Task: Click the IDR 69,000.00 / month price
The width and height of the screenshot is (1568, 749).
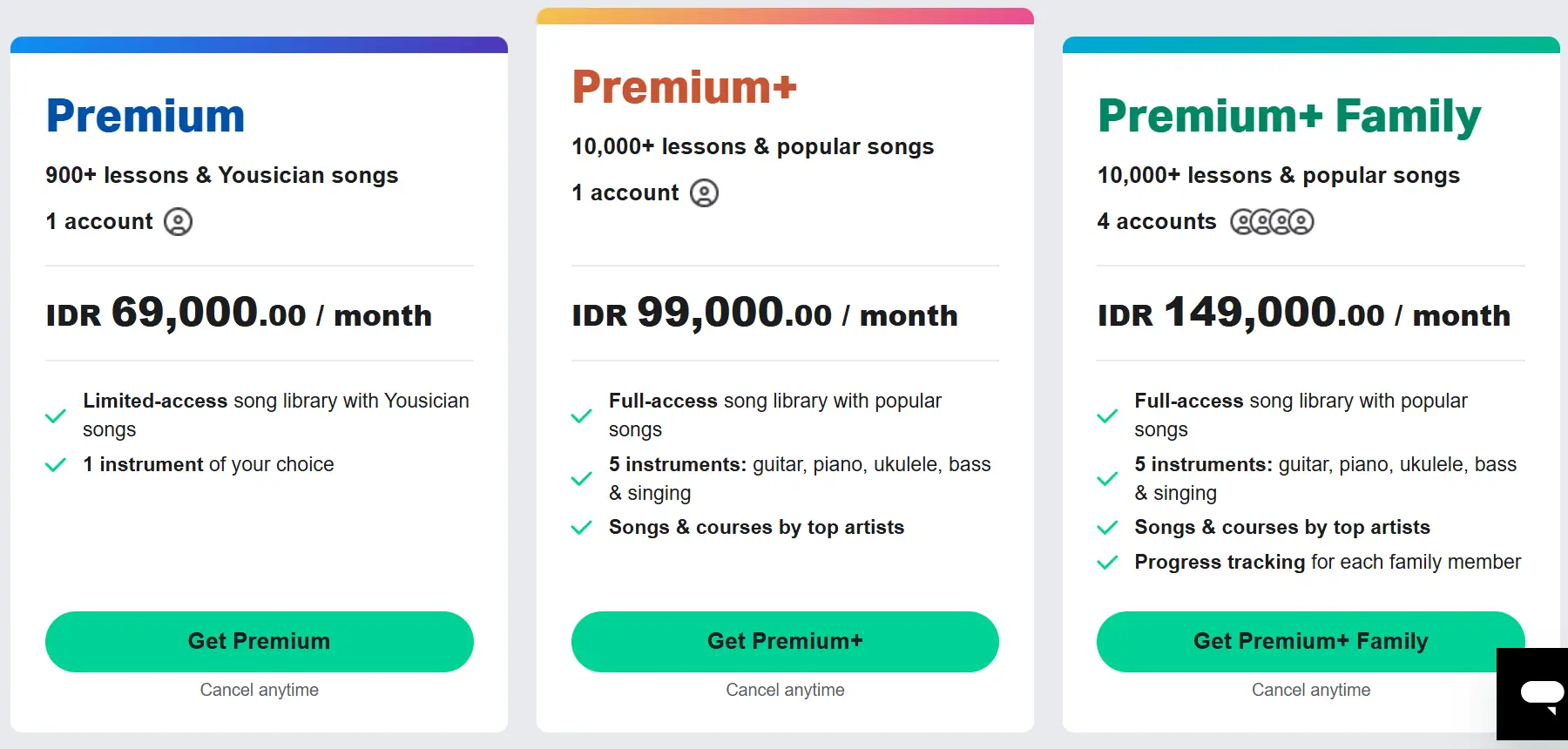Action: click(239, 314)
